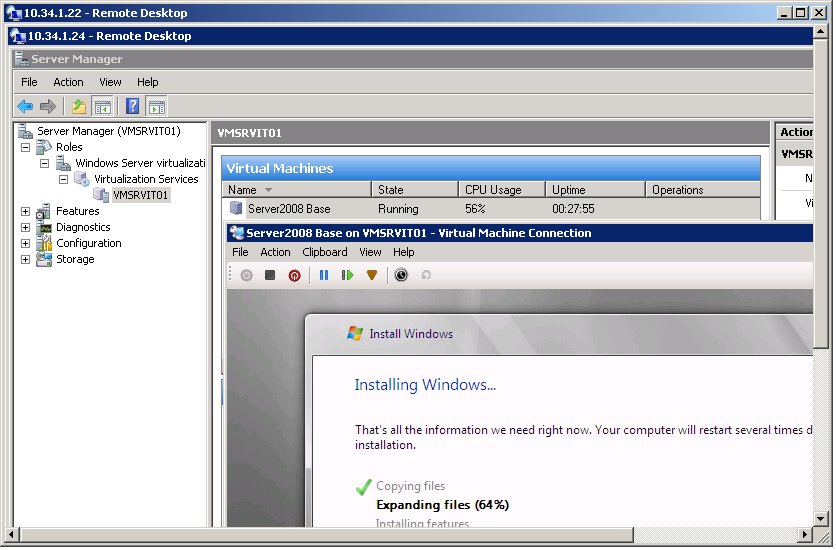Open View menu in Virtual Machine Connection

[370, 252]
